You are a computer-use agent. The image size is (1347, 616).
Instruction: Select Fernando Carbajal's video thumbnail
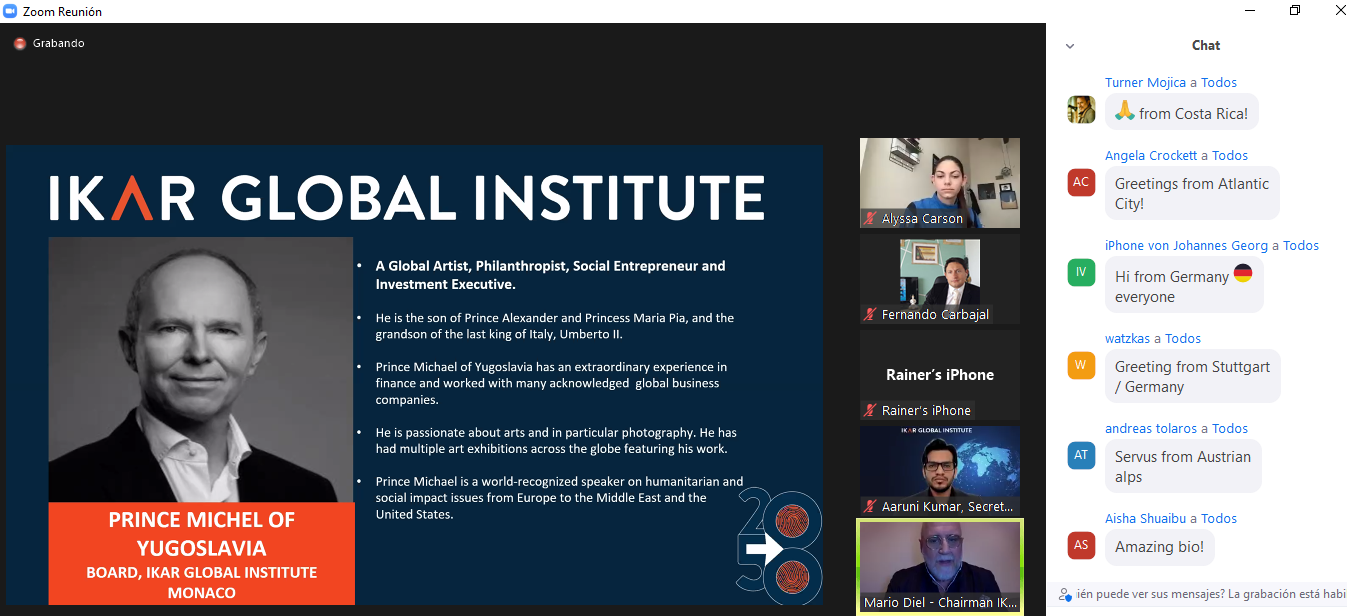(940, 279)
